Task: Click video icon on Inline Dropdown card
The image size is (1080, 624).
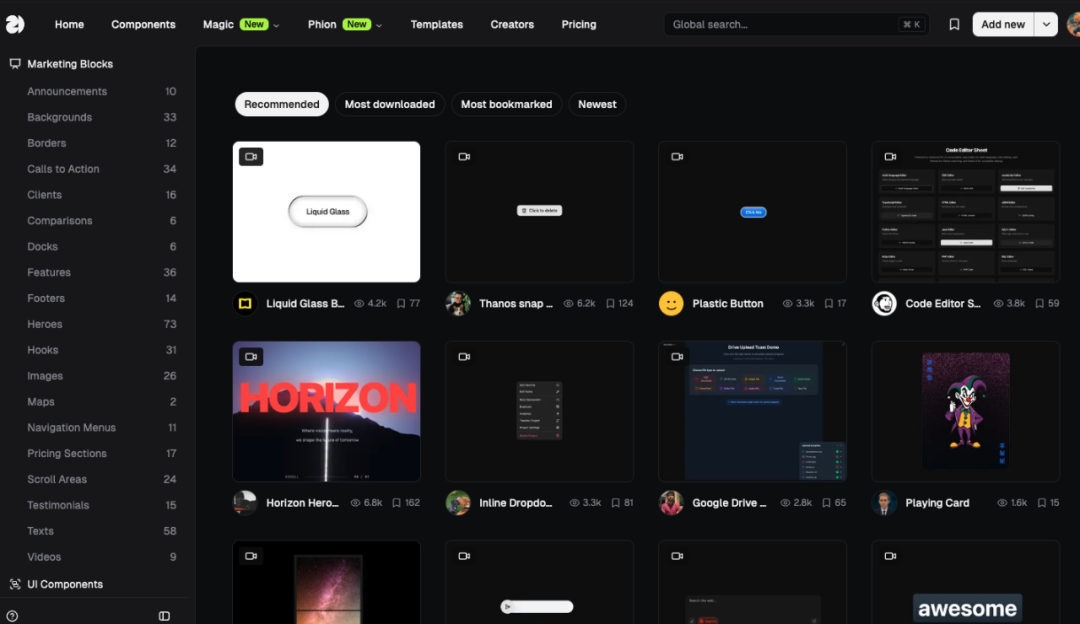Action: 464,357
